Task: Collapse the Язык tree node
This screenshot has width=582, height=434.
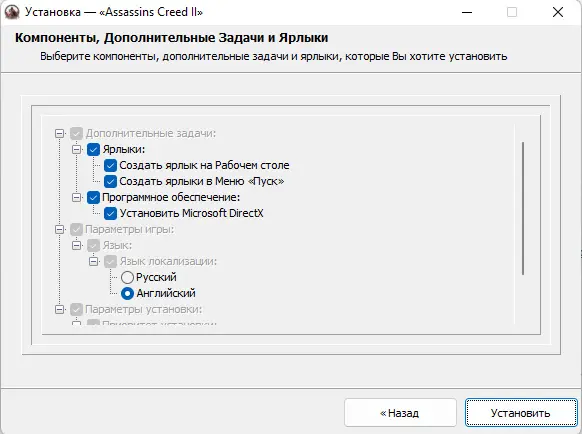Action: pyautogui.click(x=76, y=245)
